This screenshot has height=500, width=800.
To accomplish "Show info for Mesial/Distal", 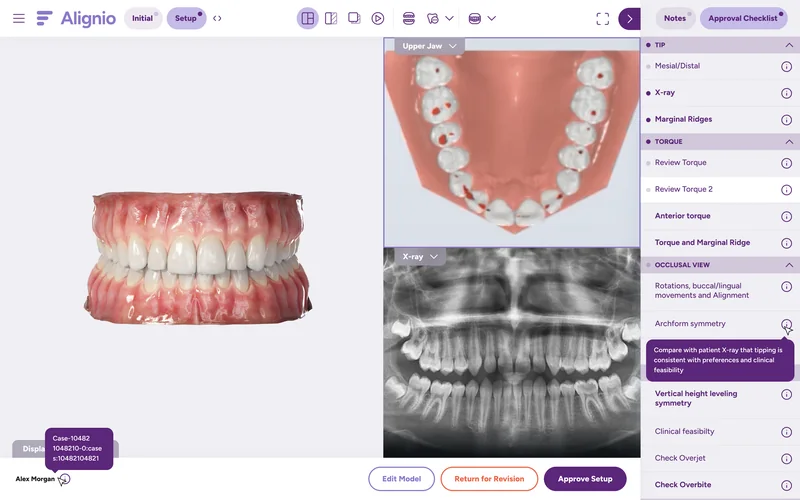I will click(786, 67).
